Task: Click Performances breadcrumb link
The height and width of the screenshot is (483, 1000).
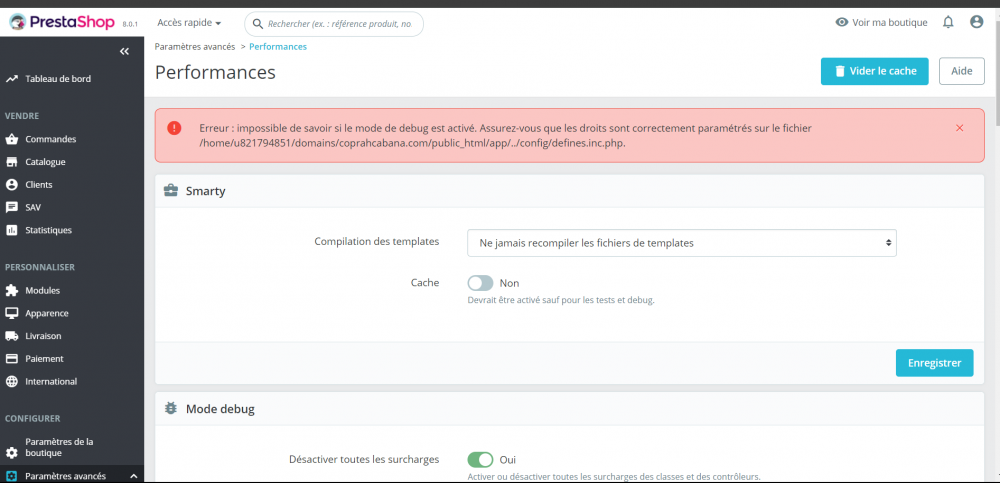Action: [x=278, y=47]
